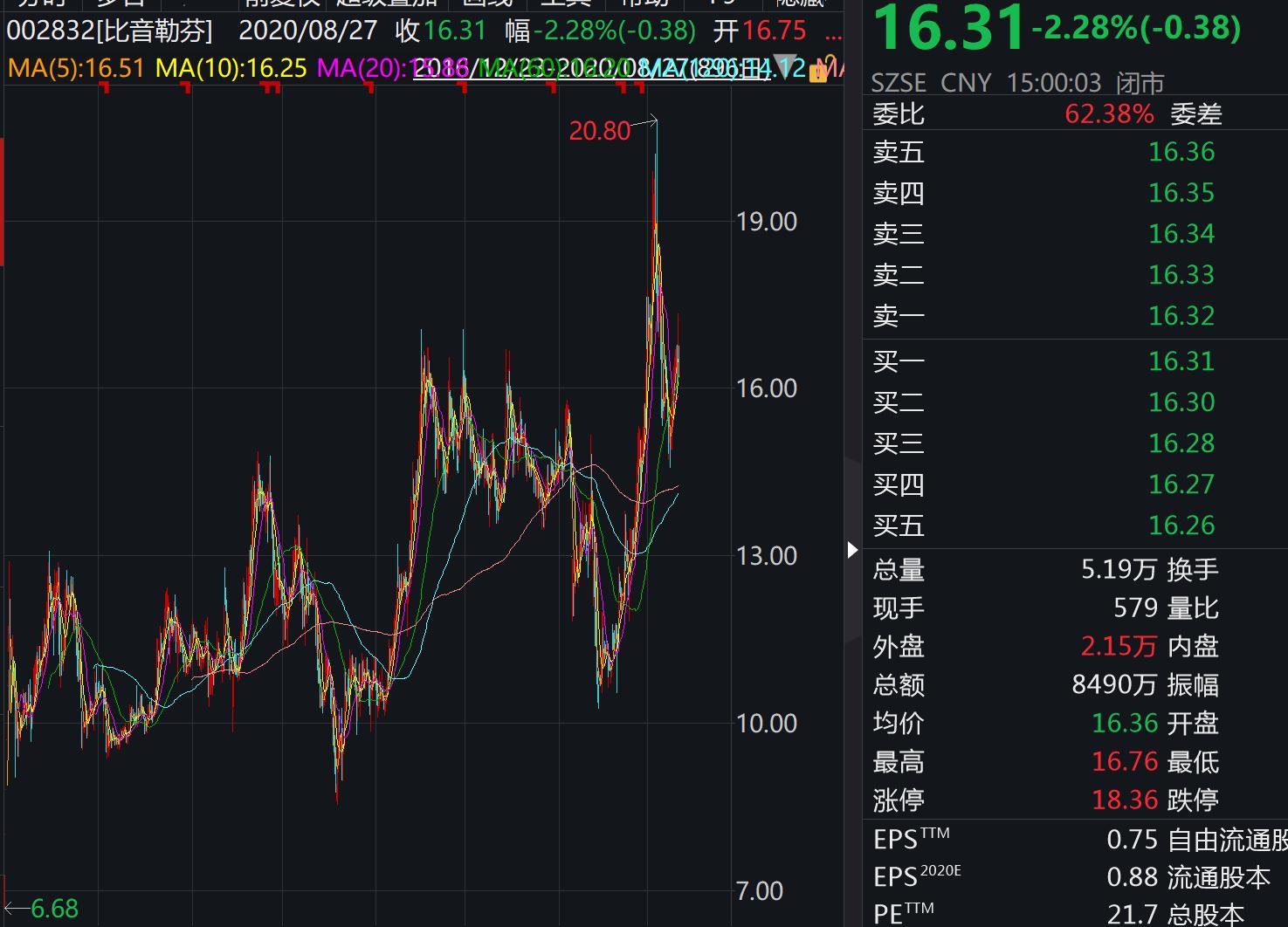Expand the side panel with the right-edge arrow
This screenshot has height=927, width=1288.
pyautogui.click(x=851, y=549)
